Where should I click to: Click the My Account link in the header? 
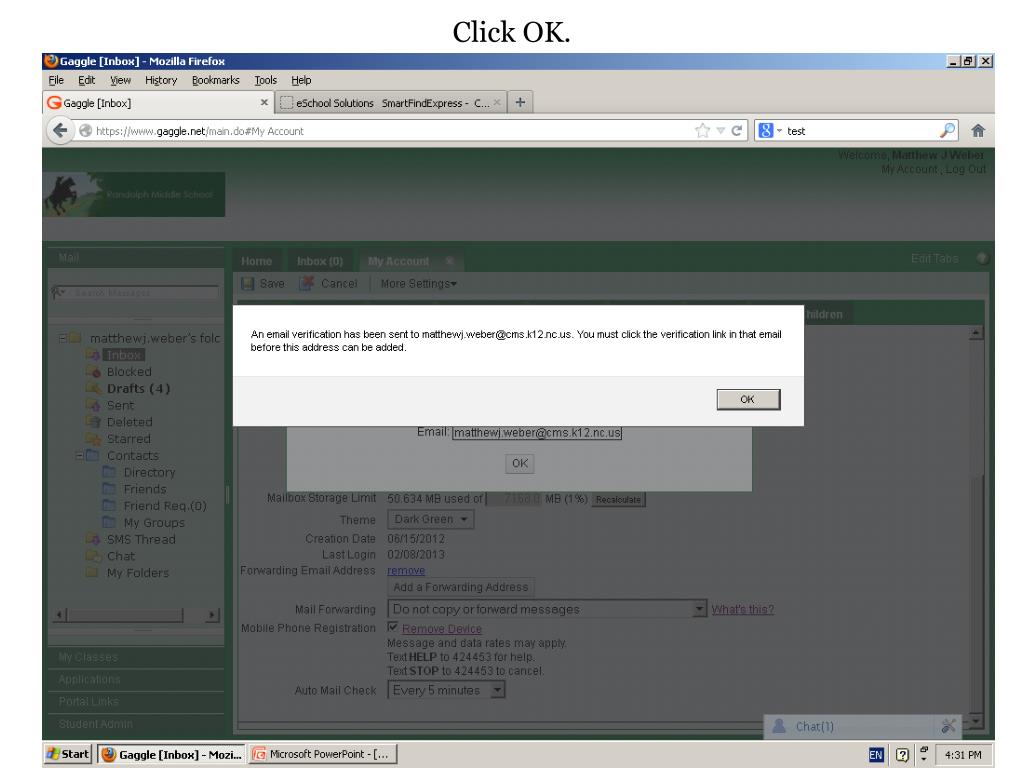(909, 169)
